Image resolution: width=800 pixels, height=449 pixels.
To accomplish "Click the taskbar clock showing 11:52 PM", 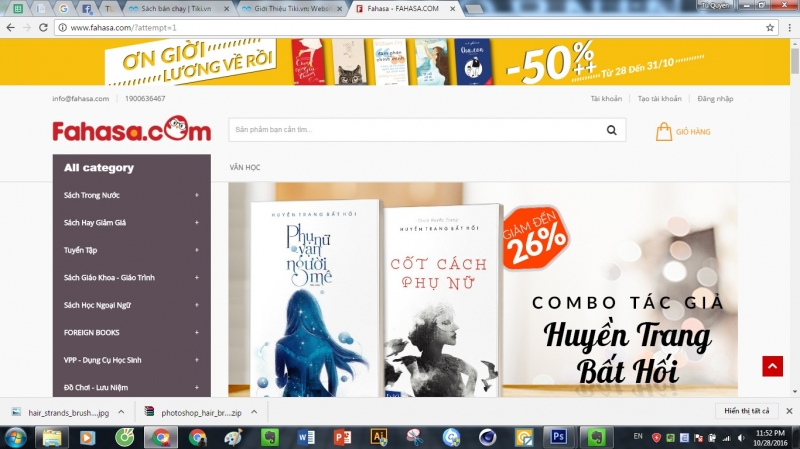I will (770, 438).
